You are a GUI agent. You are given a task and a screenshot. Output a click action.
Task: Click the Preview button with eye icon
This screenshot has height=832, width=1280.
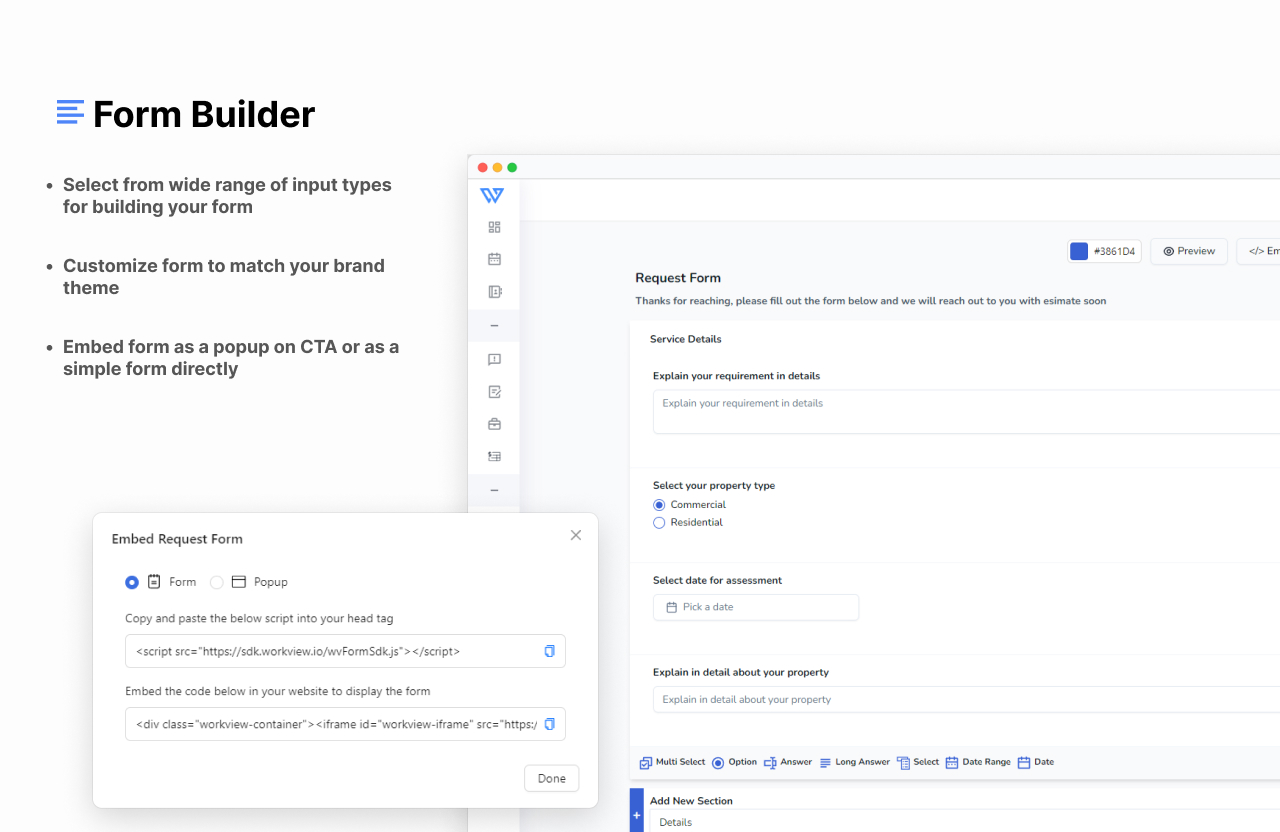(1189, 251)
